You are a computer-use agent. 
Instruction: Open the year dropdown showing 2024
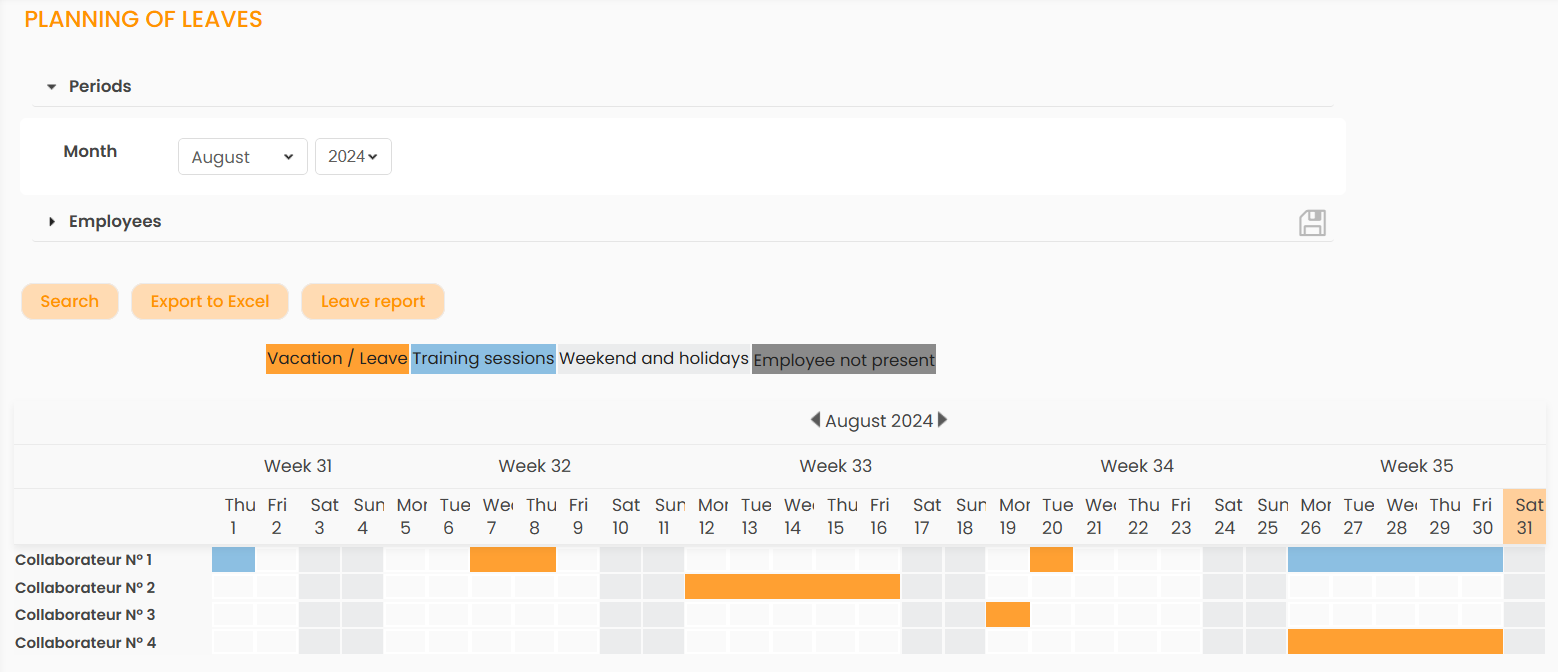tap(353, 157)
